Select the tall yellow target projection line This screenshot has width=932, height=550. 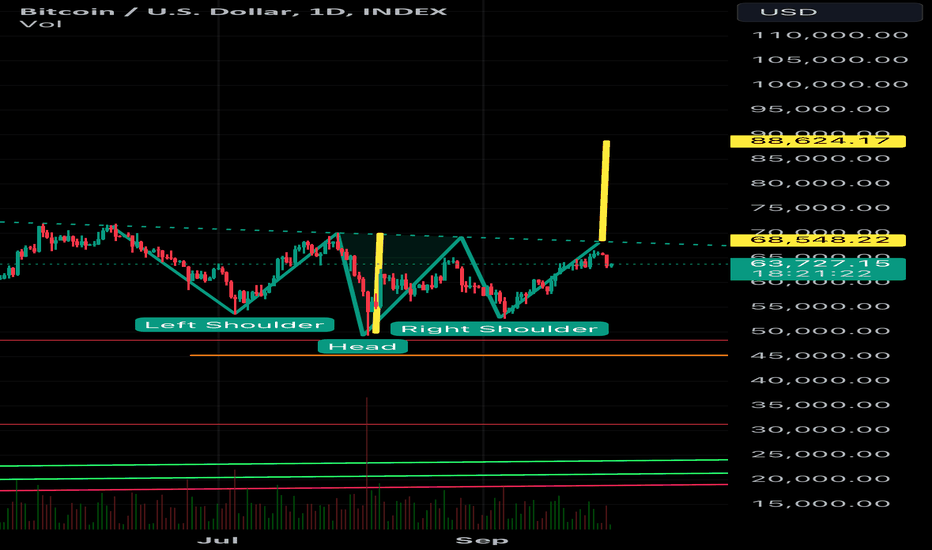pyautogui.click(x=604, y=191)
